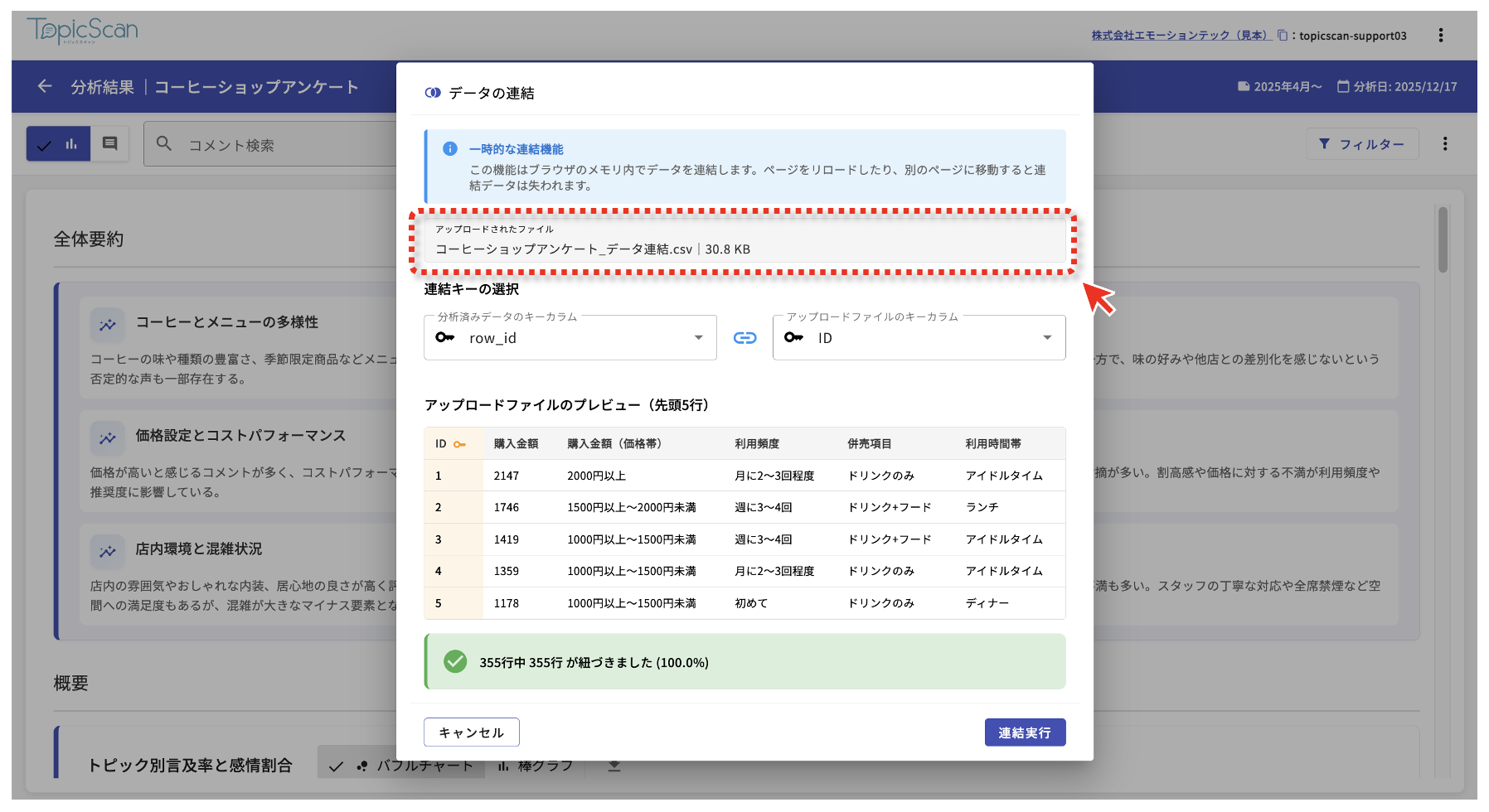Viewport: 1489px width, 812px height.
Task: Click the back arrow beside 分析結果
Action: [45, 86]
